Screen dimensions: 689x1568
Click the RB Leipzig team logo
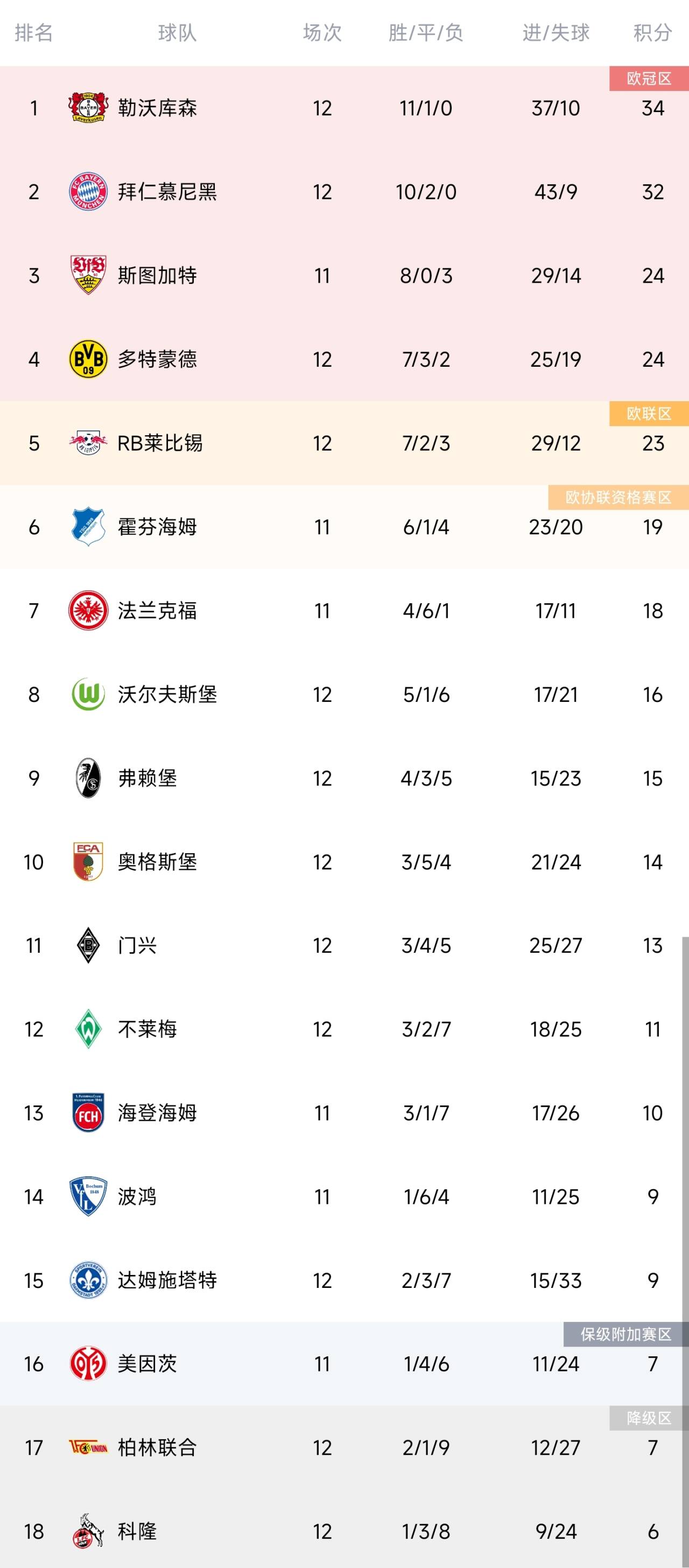click(x=88, y=443)
